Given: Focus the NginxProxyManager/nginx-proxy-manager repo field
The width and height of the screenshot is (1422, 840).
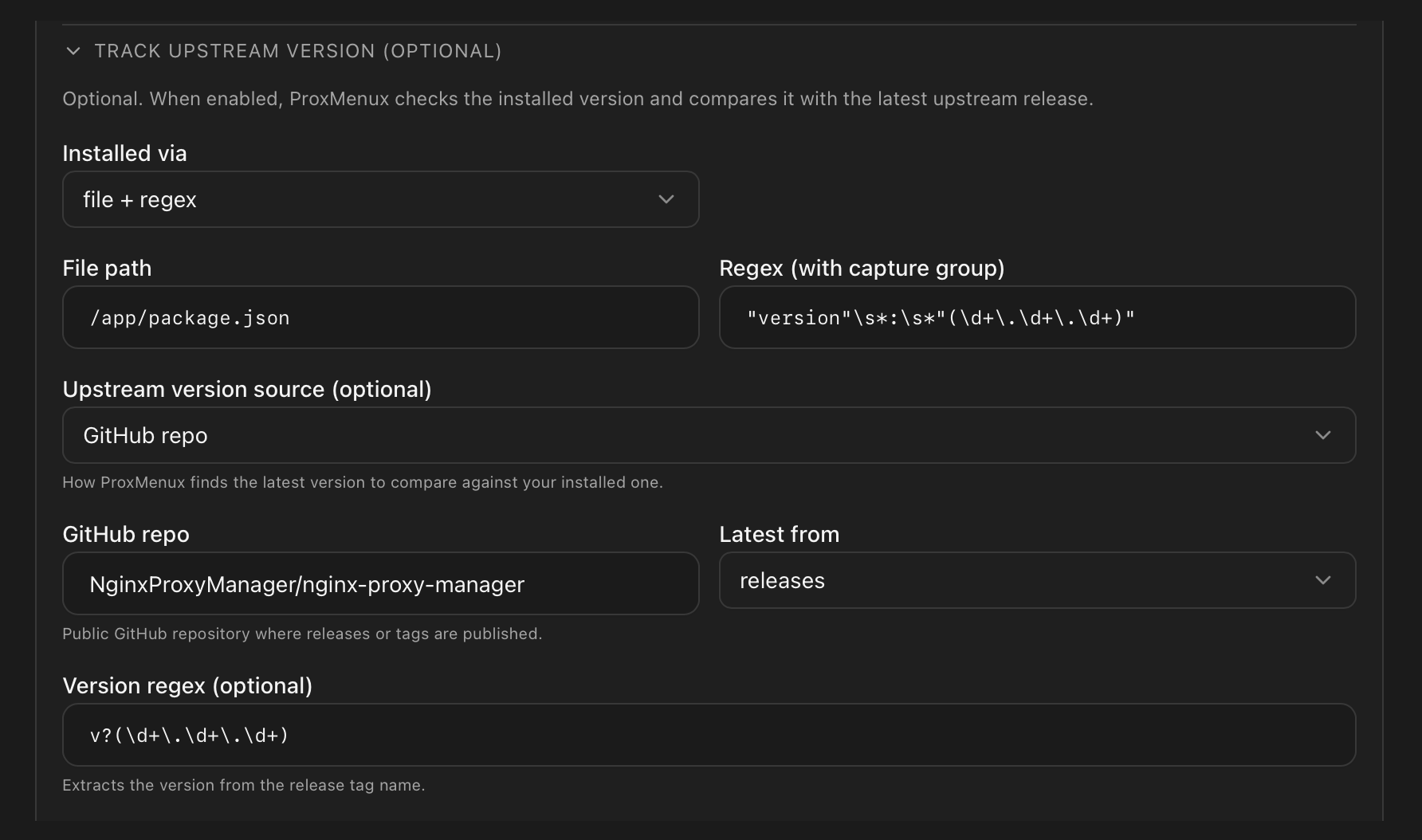Looking at the screenshot, I should click(381, 583).
